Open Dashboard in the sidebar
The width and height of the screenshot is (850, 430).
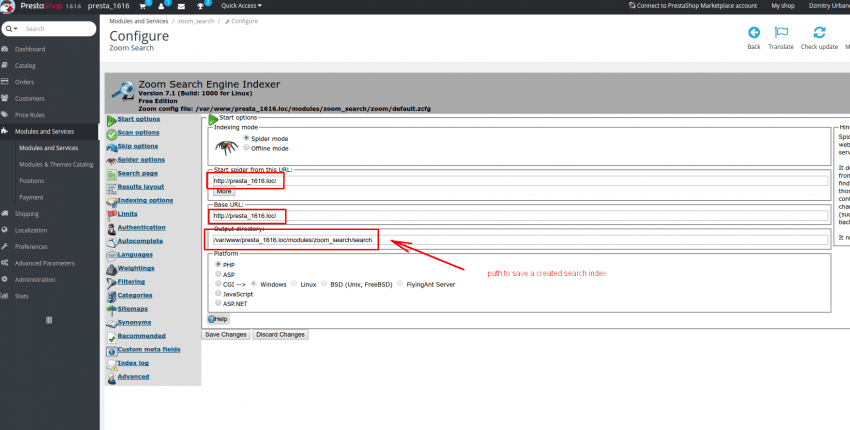pos(30,49)
